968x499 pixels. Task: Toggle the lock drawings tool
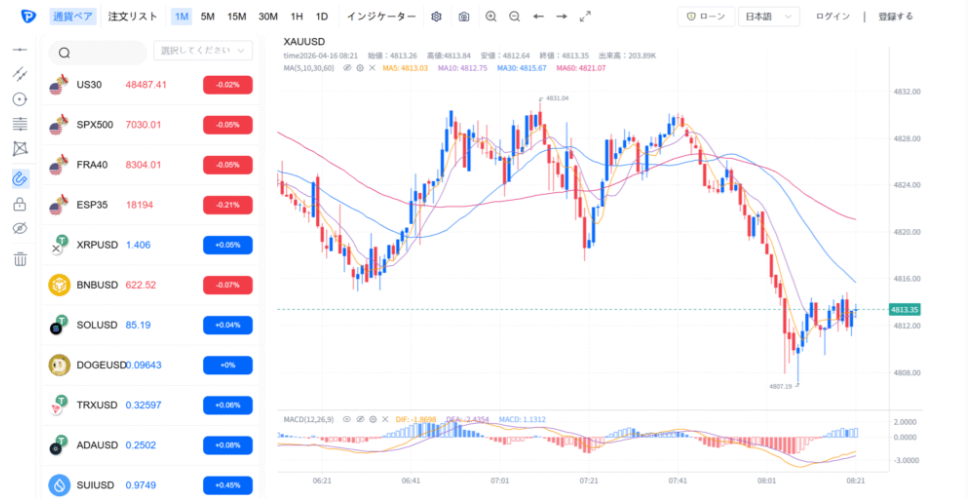[x=19, y=205]
